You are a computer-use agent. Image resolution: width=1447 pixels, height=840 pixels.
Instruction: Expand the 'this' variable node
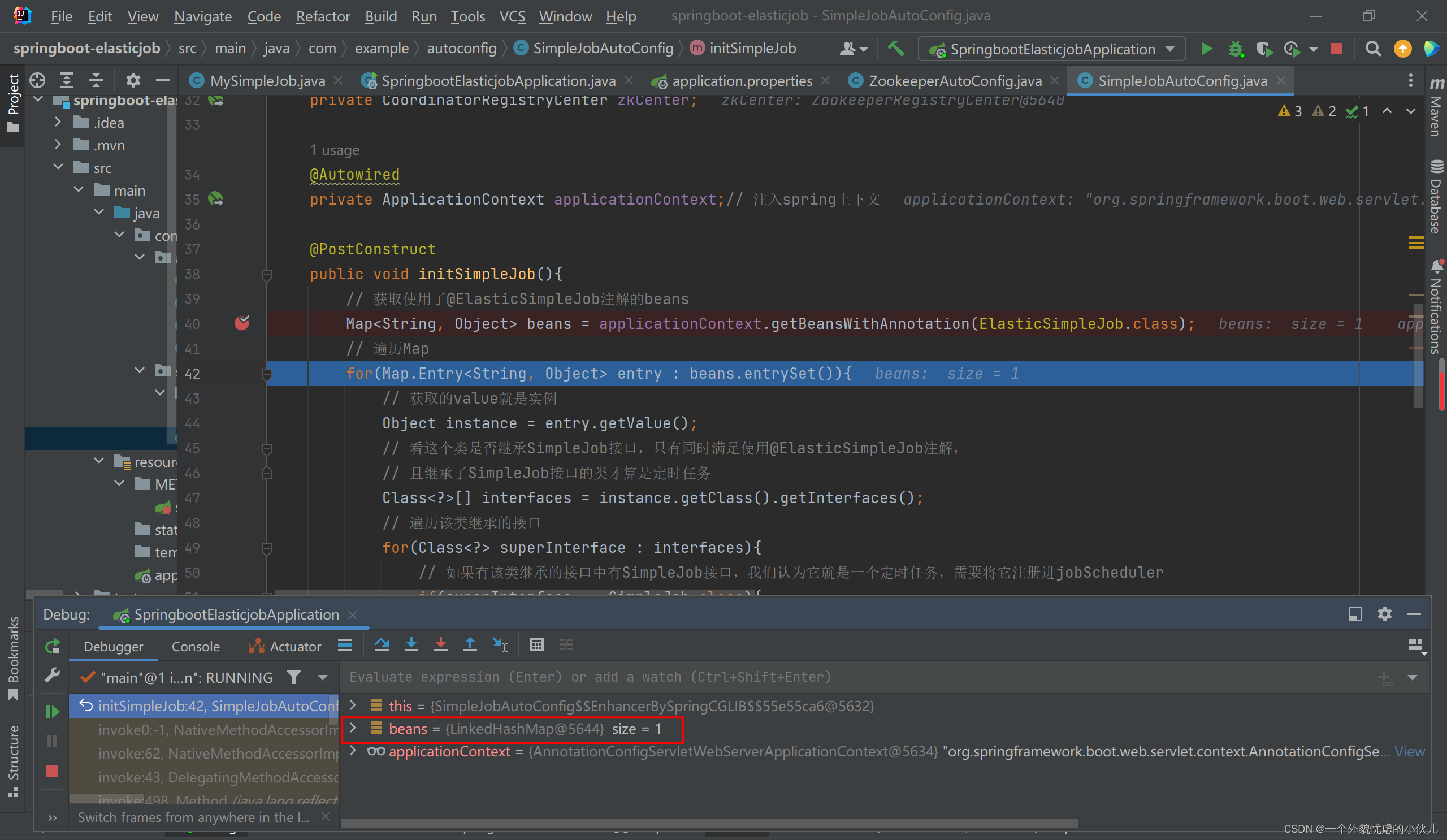353,705
